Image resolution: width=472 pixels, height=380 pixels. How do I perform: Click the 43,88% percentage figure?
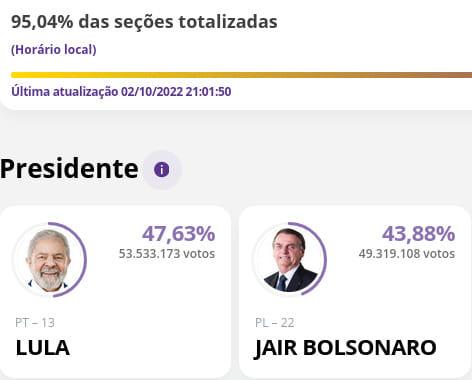[x=419, y=234]
